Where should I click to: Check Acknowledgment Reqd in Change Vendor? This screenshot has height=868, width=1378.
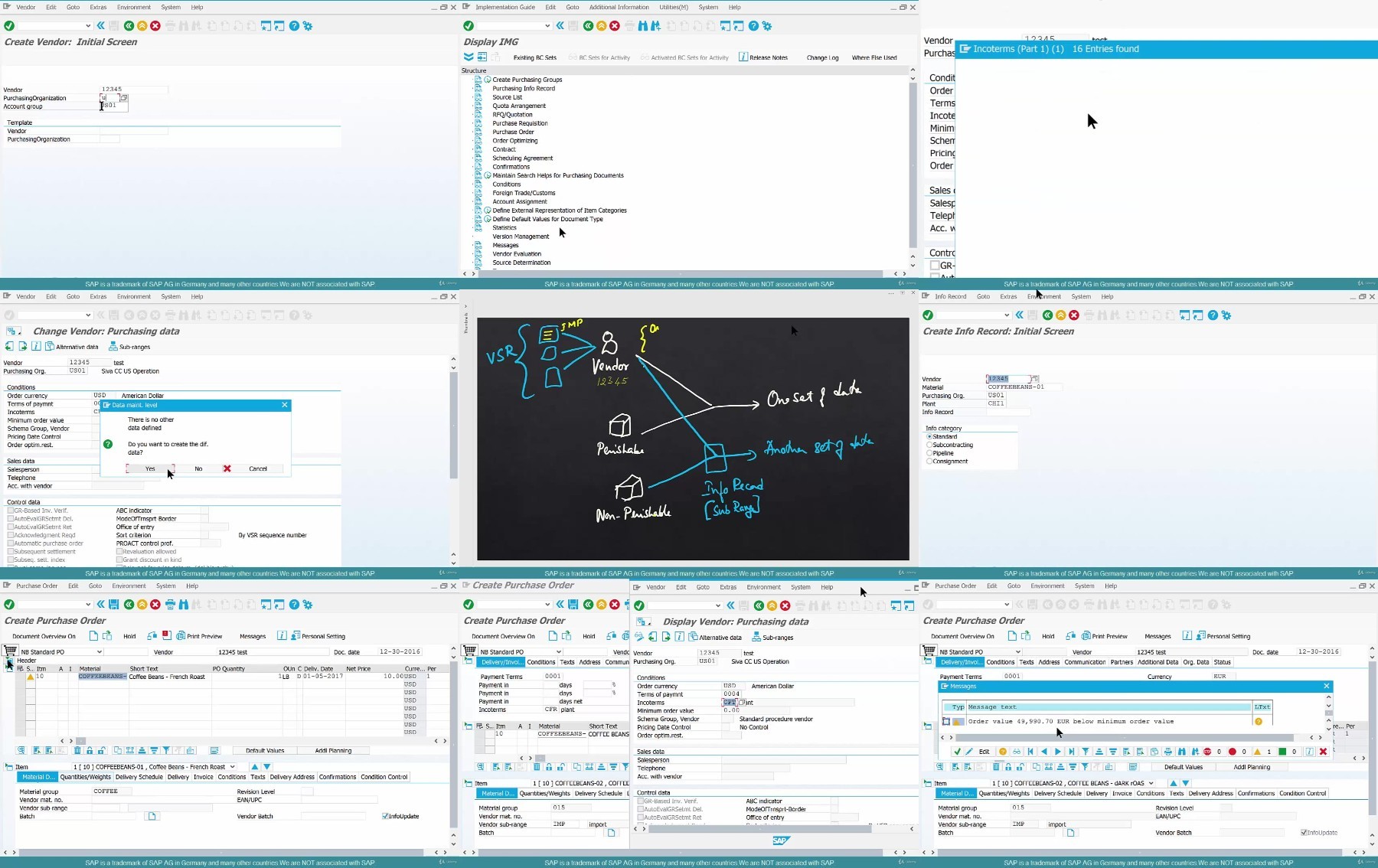click(11, 535)
